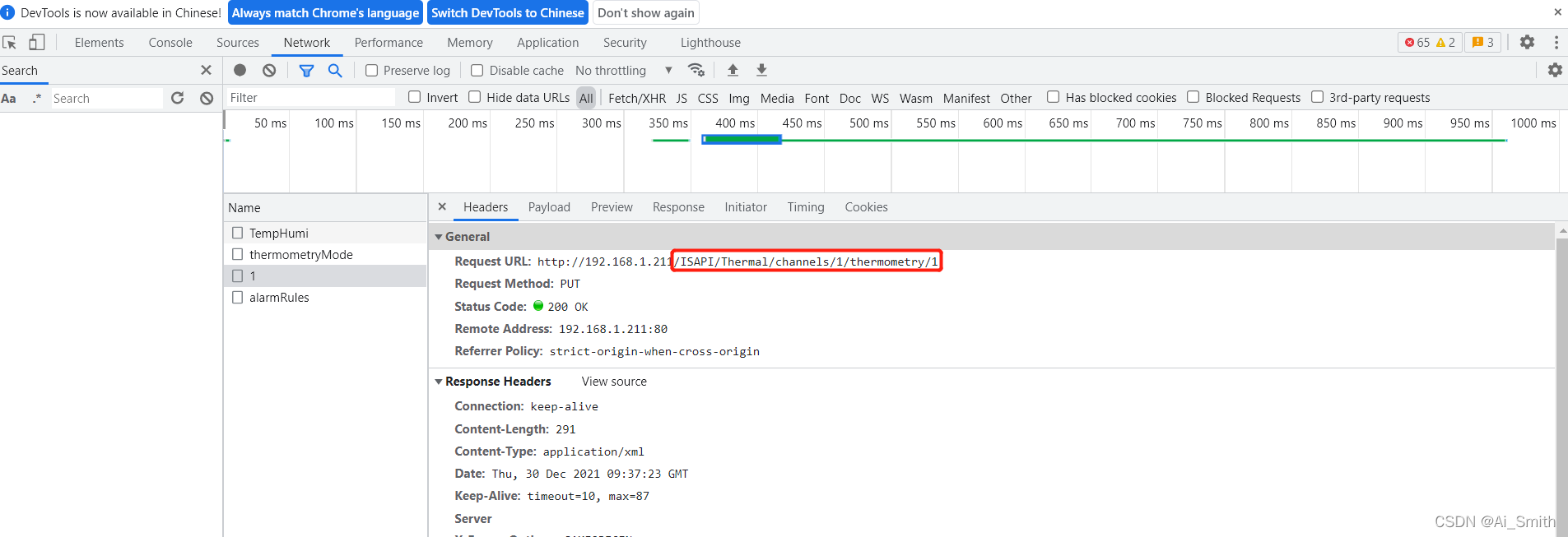Open the Cookies tab of the request

866,207
